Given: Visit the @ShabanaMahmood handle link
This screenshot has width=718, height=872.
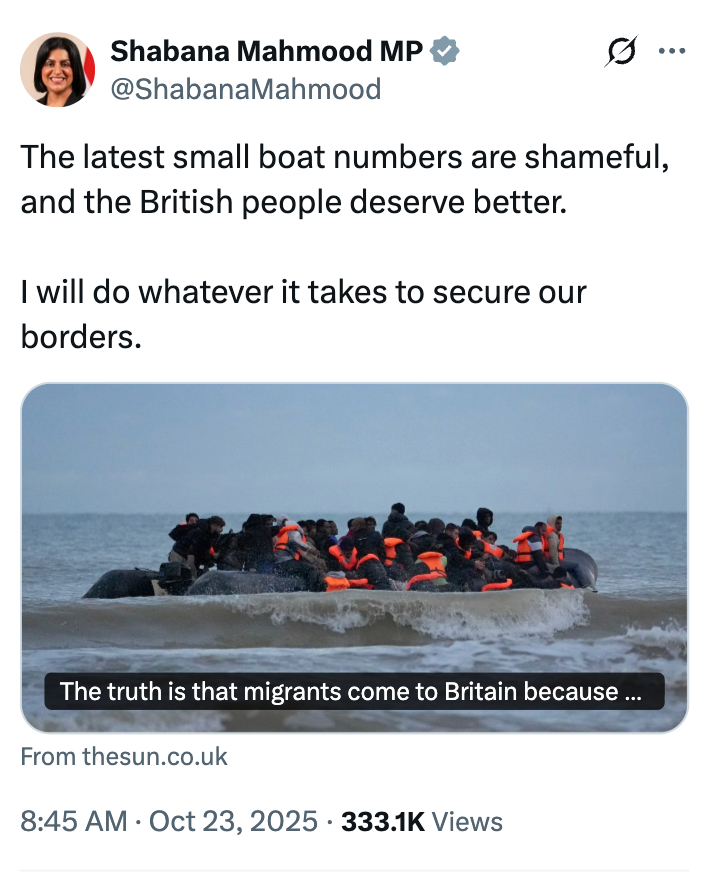Looking at the screenshot, I should [245, 89].
